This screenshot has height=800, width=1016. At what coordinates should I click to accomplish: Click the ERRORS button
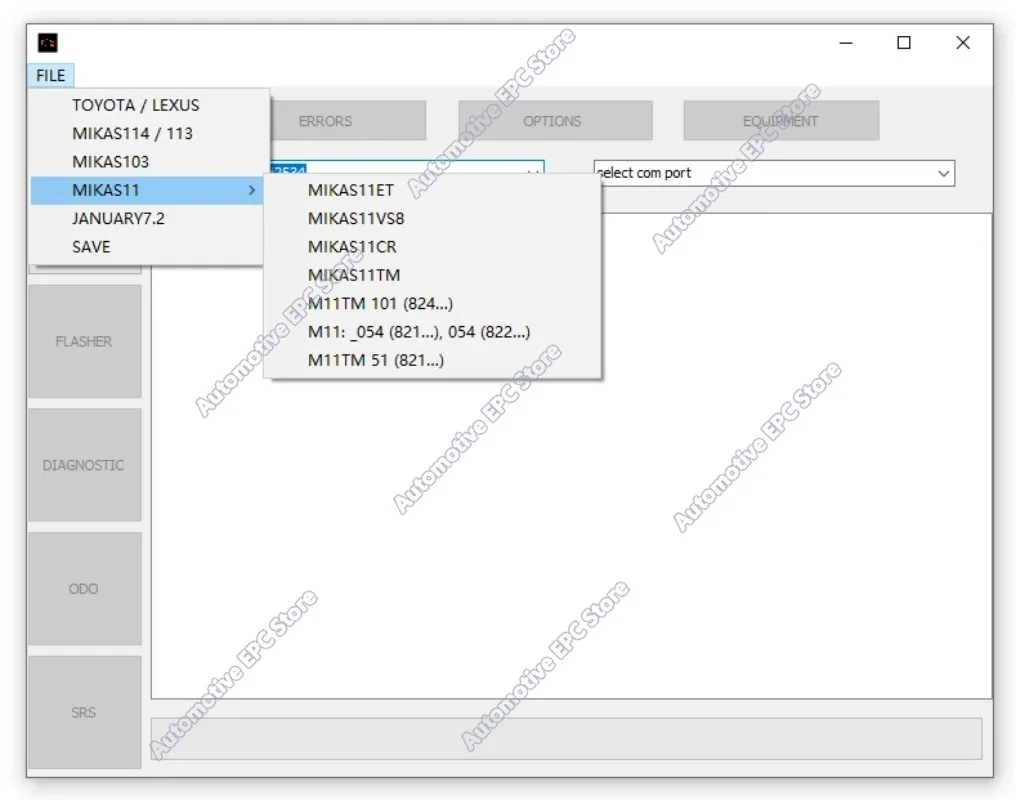click(x=348, y=120)
